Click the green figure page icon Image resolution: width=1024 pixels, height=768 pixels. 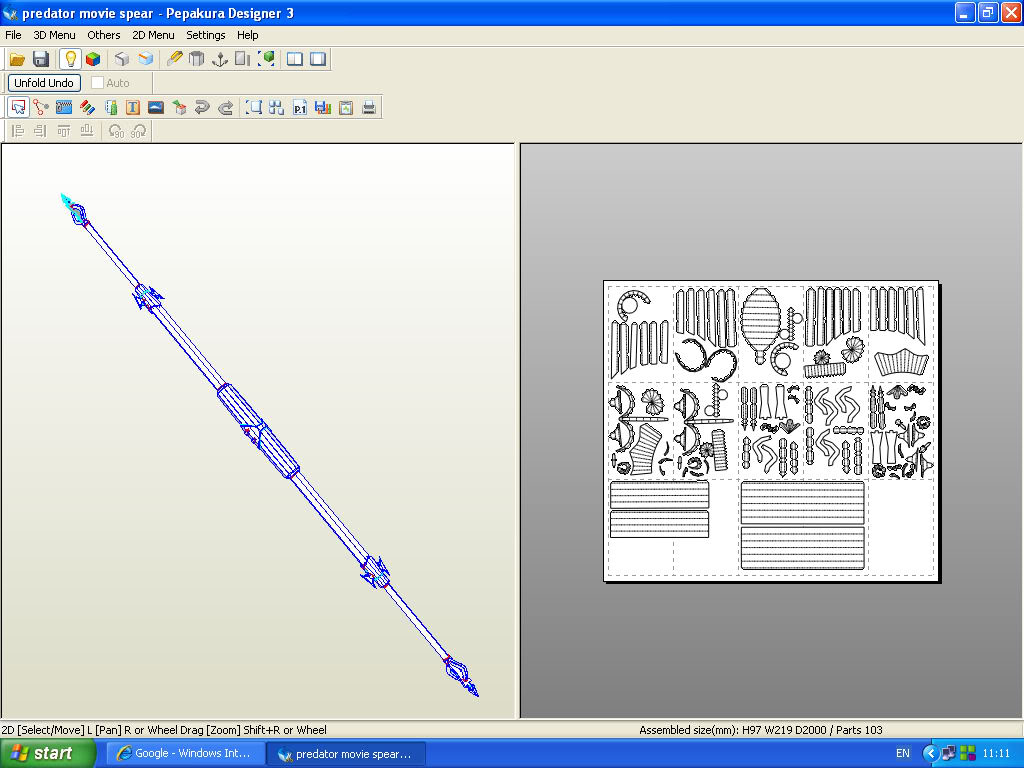pyautogui.click(x=110, y=108)
